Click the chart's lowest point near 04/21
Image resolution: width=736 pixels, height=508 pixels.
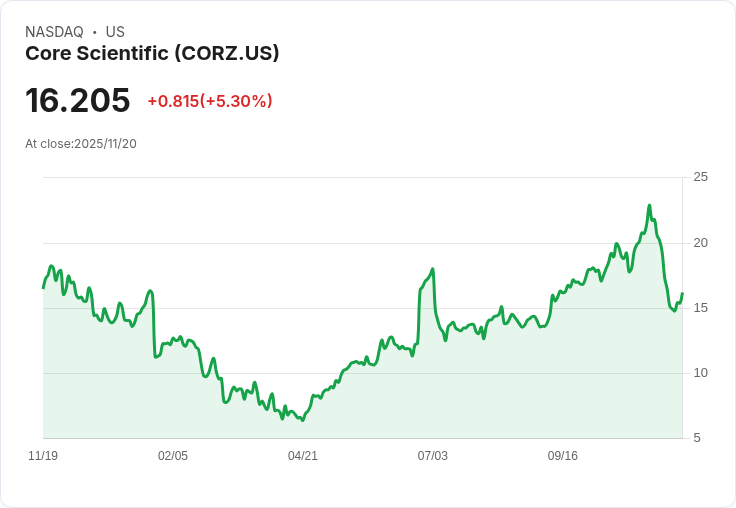(303, 420)
